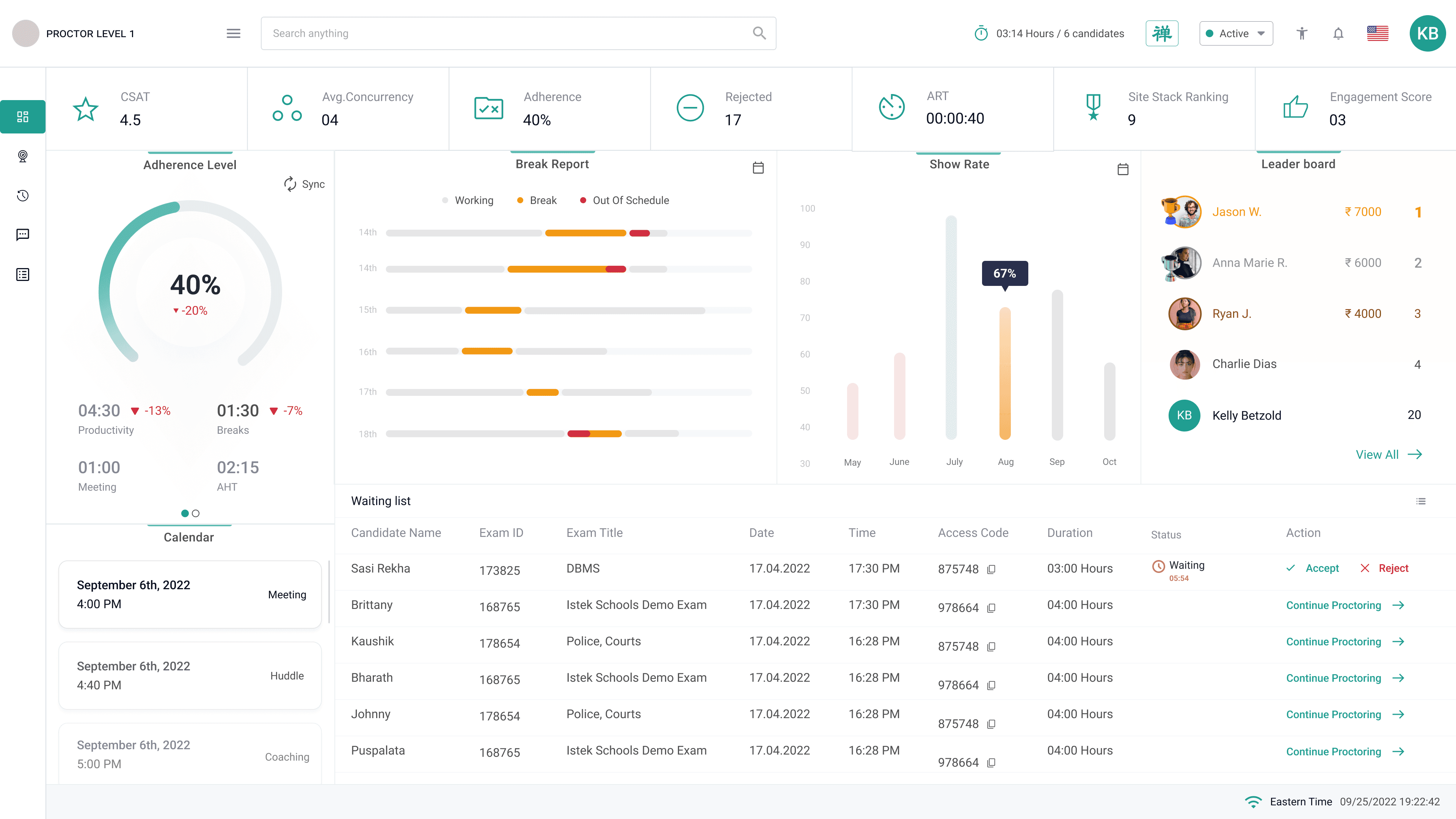Viewport: 1456px width, 819px height.
Task: Click the Engagement Score thumbs-up icon
Action: point(1296,107)
